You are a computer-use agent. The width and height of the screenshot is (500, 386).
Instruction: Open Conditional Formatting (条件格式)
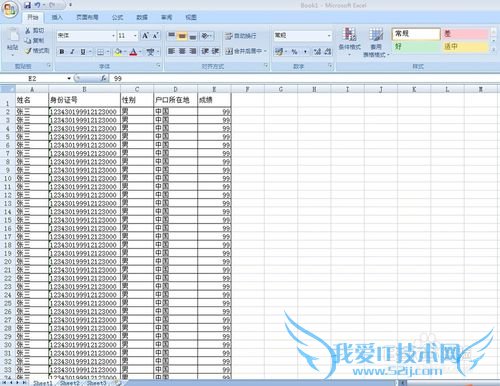coord(349,42)
